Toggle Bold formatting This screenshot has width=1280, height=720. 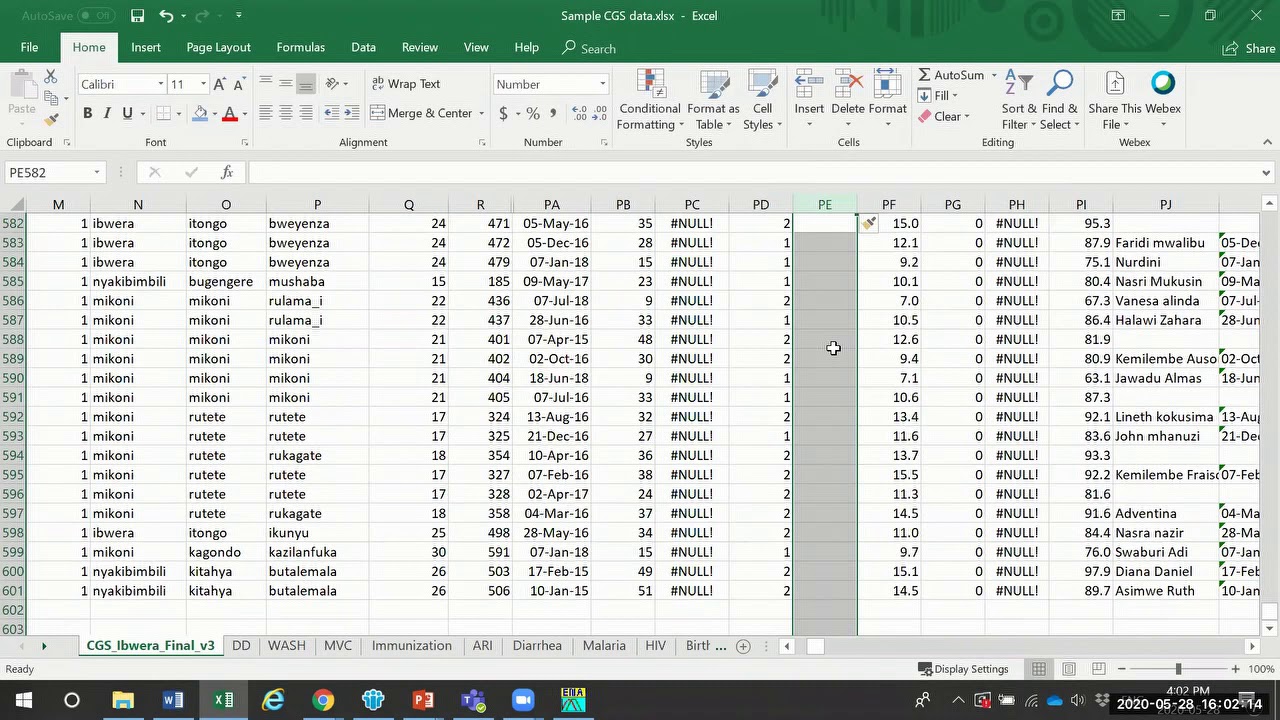click(87, 114)
